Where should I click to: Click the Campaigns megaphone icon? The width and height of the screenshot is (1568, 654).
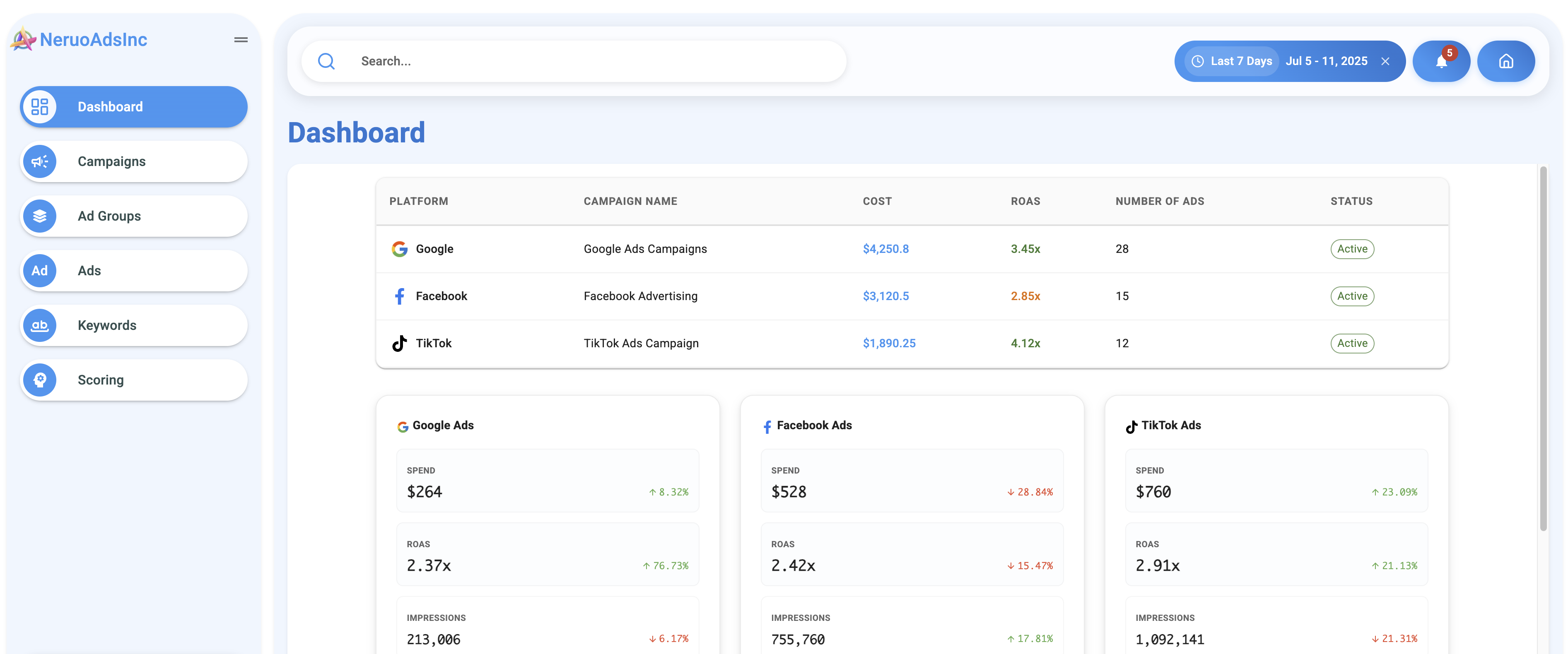click(39, 161)
